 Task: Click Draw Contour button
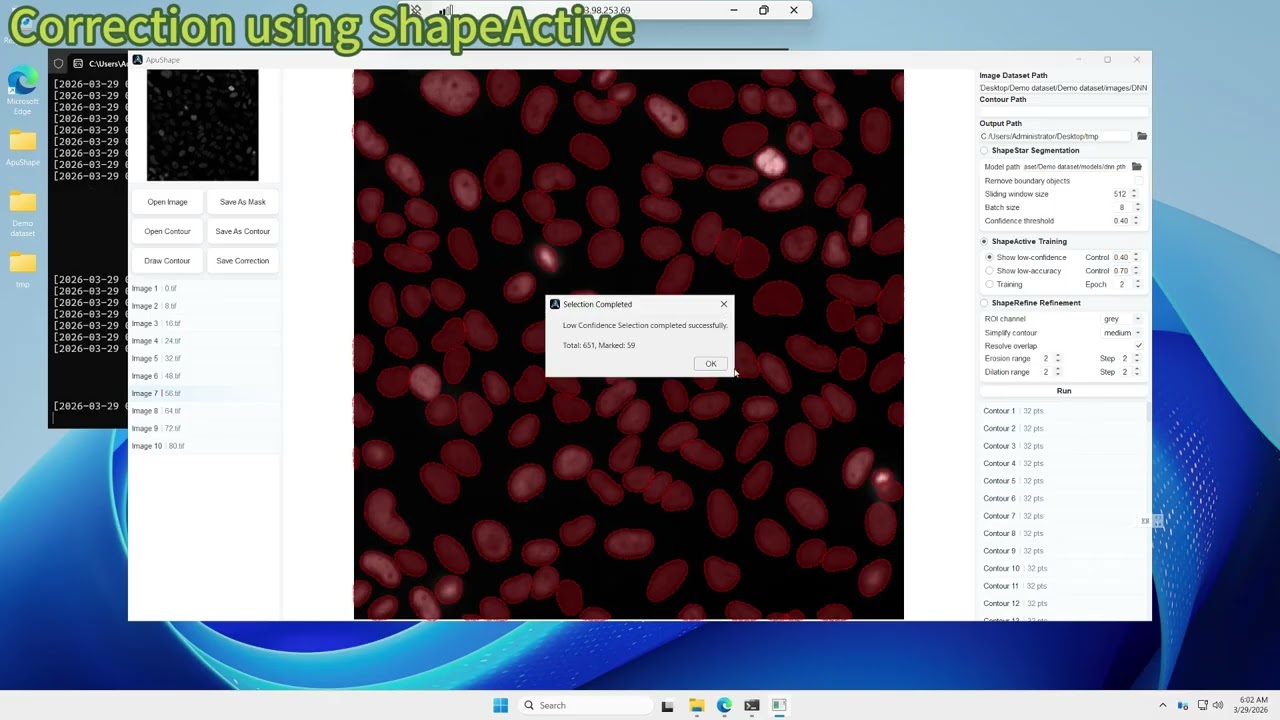click(x=167, y=261)
